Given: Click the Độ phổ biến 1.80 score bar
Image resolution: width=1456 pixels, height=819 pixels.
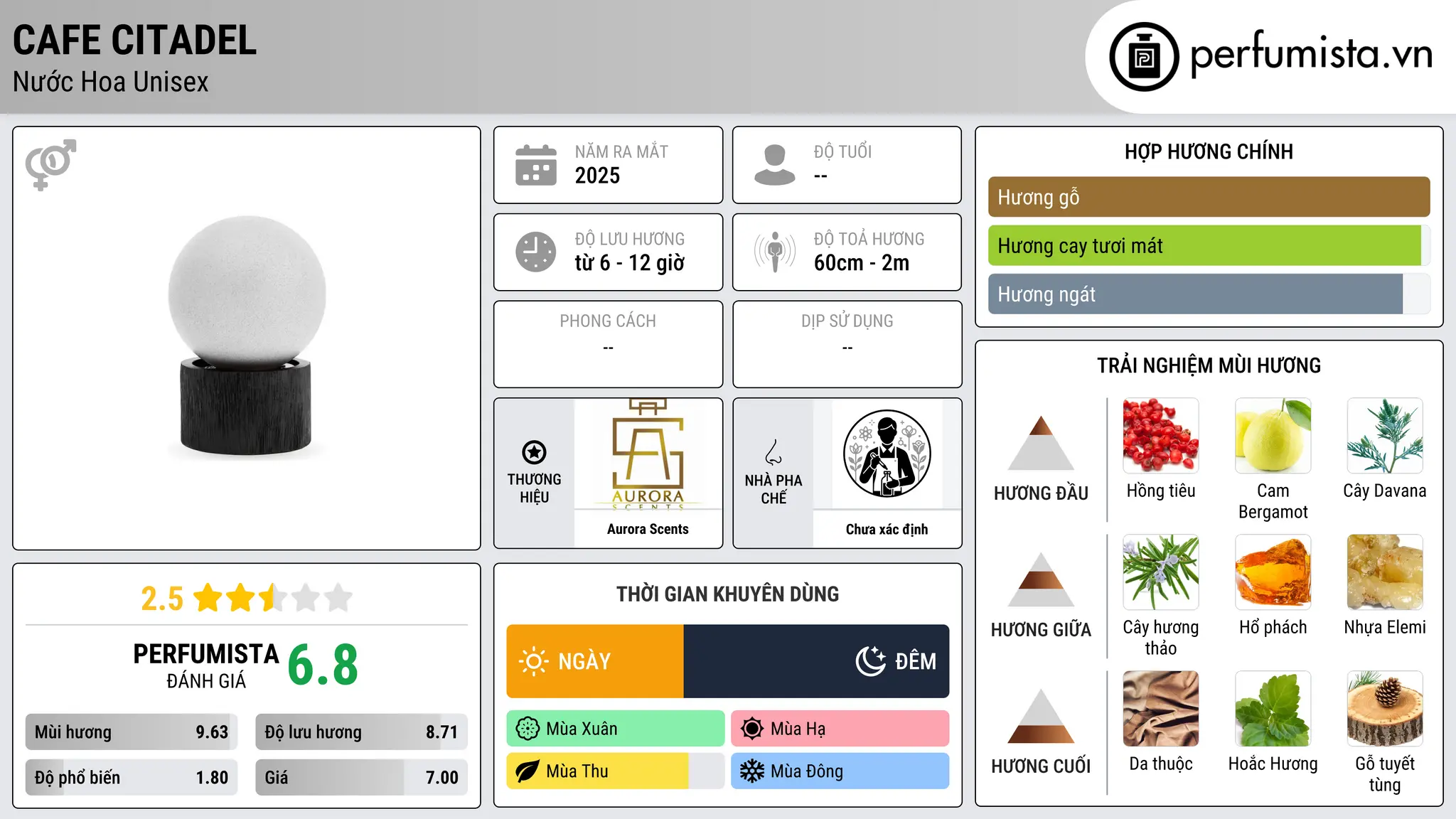Looking at the screenshot, I should coord(132,778).
